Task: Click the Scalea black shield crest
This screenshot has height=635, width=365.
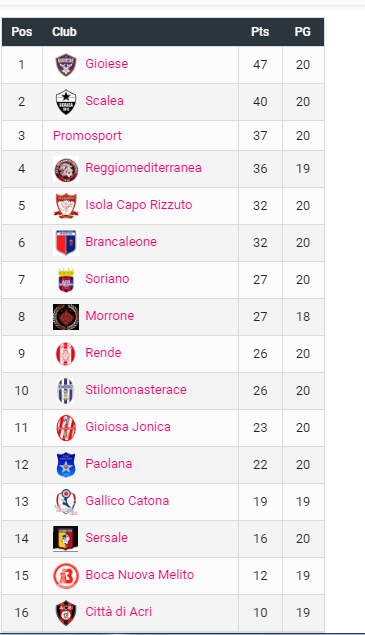Action: 66,102
